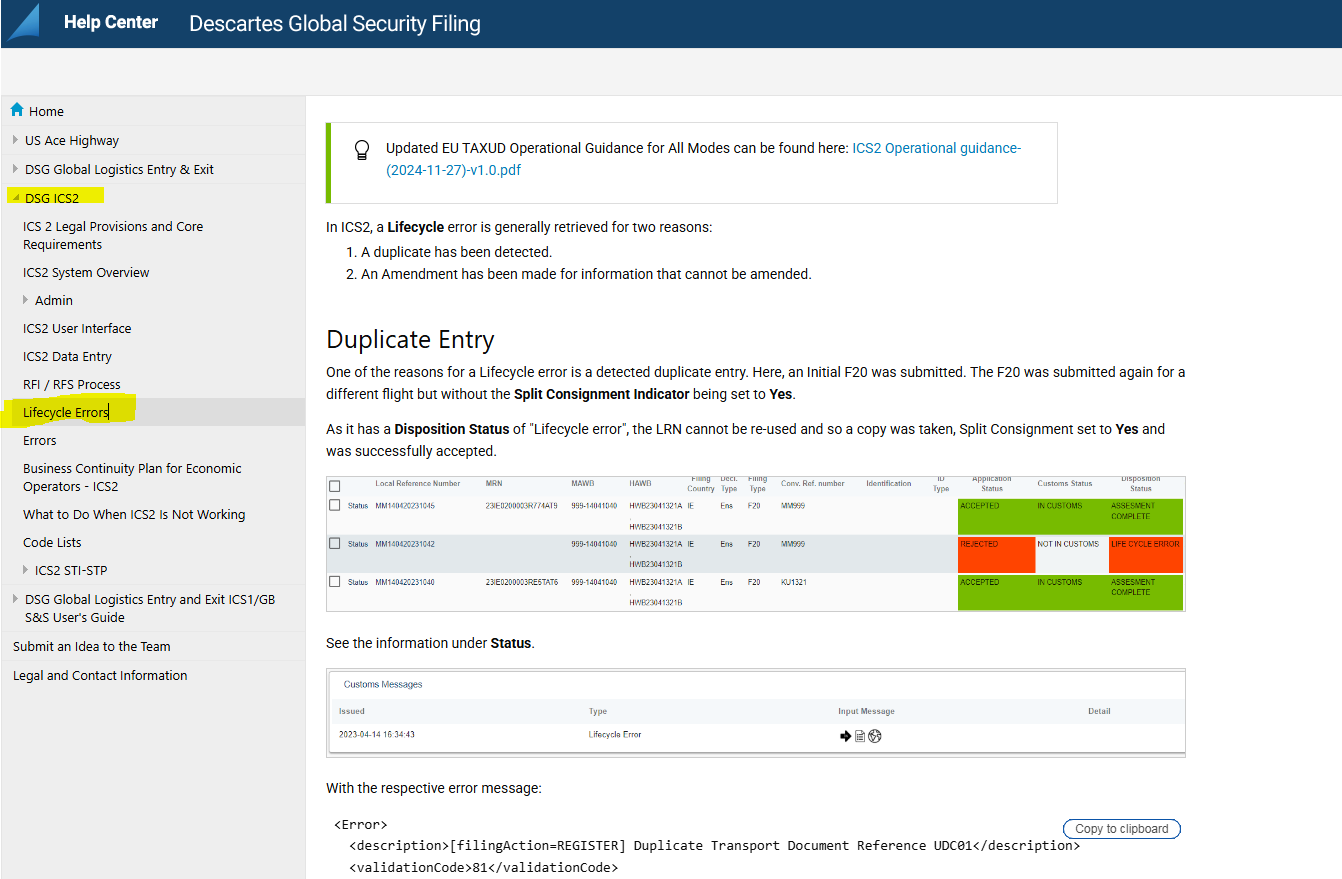1342x879 pixels.
Task: Click the Descartes Global Security Filing title
Action: pos(335,22)
